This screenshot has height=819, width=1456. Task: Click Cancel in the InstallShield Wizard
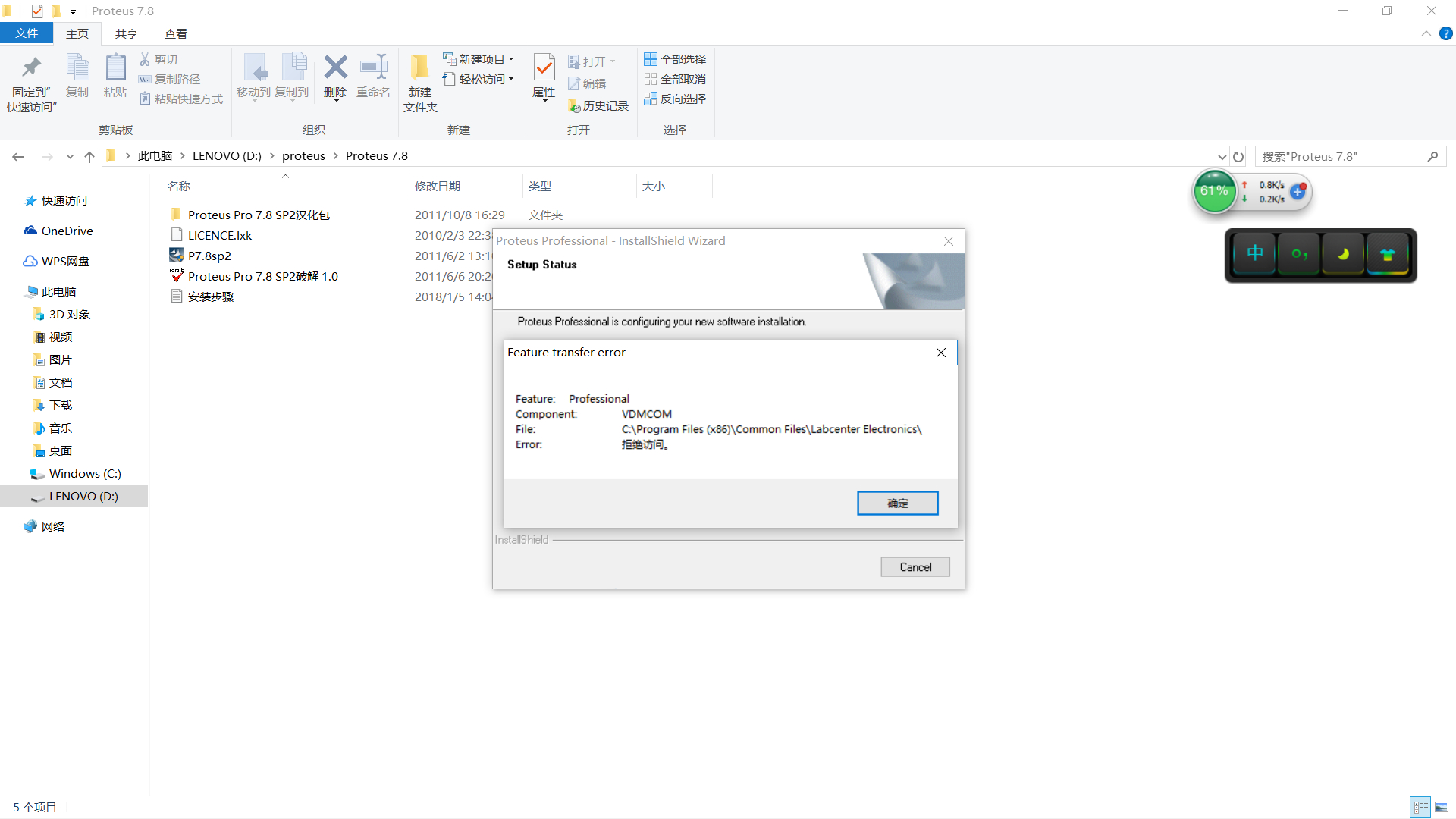pos(915,567)
